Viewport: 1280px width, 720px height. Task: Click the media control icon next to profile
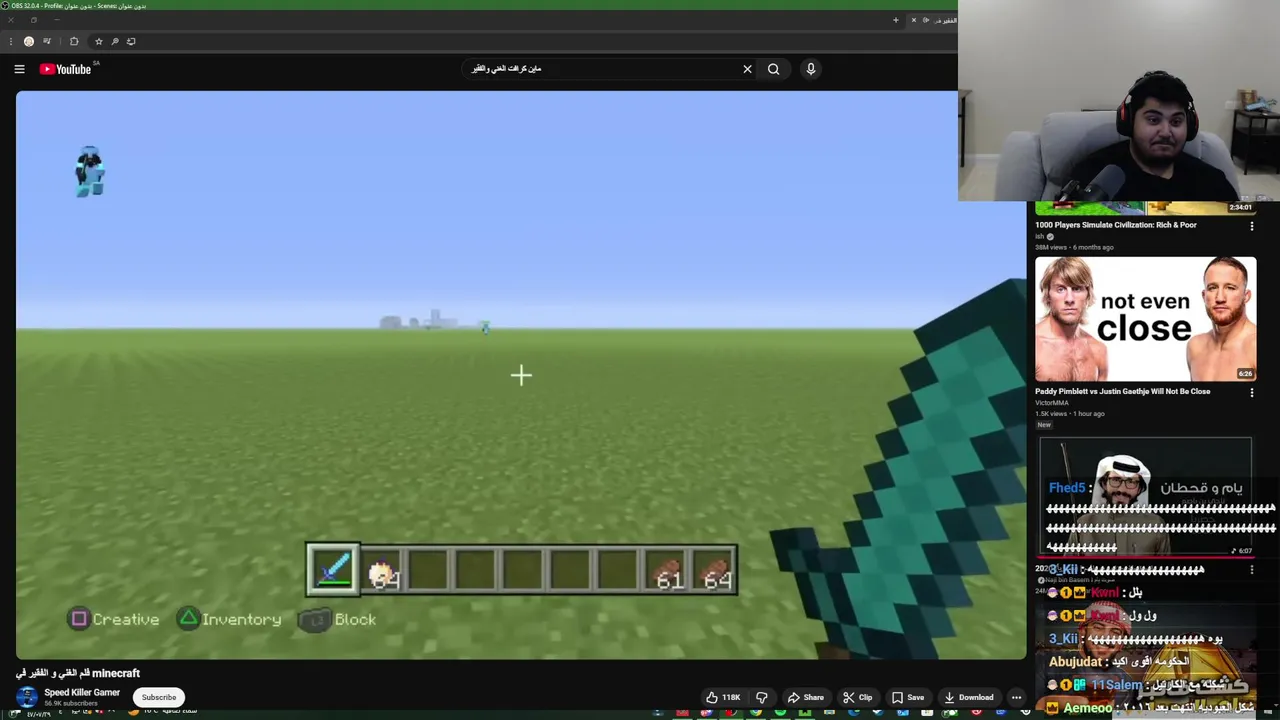[47, 41]
